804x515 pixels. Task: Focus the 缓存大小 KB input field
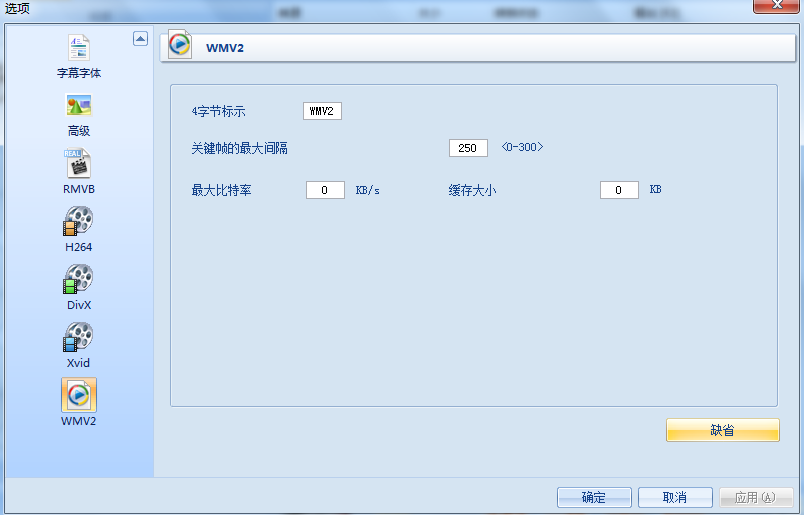[619, 190]
